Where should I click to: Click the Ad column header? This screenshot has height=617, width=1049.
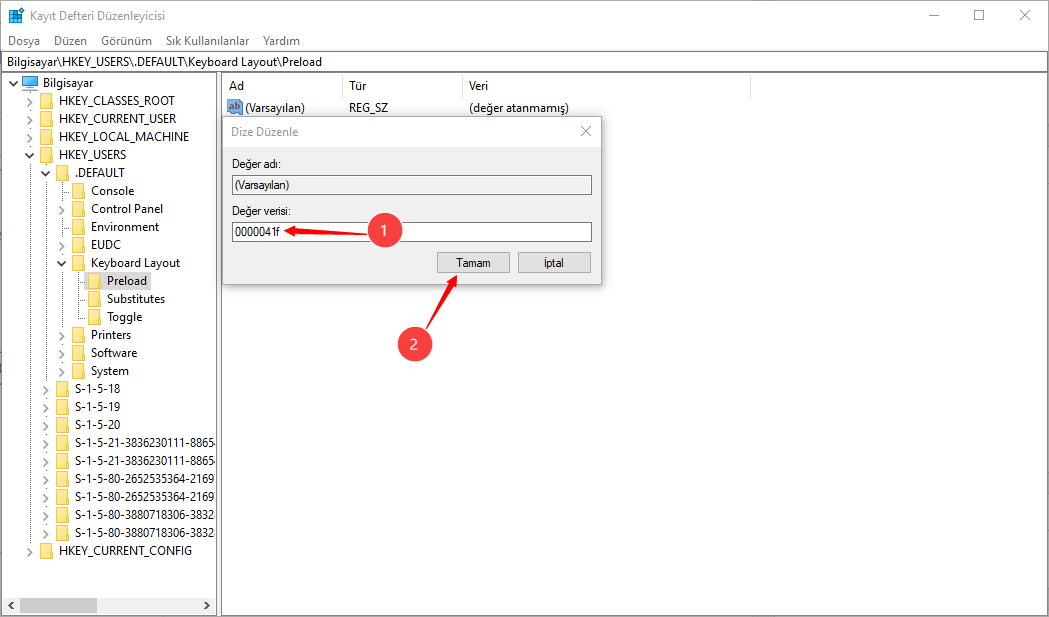pyautogui.click(x=282, y=86)
